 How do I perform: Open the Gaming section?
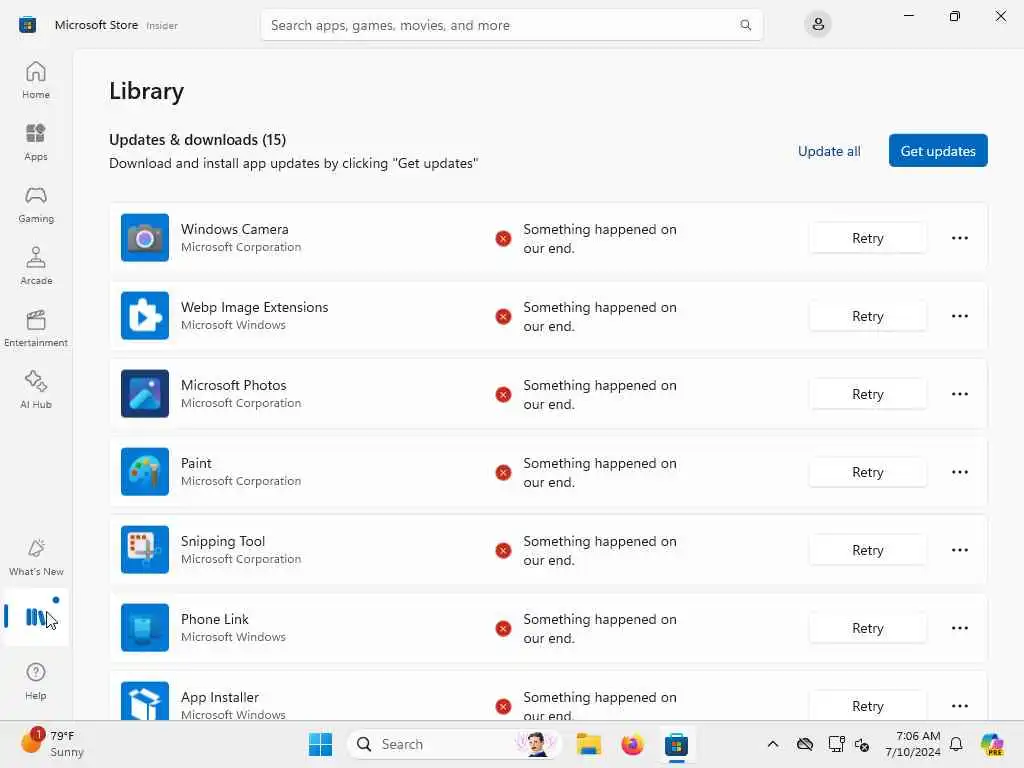pyautogui.click(x=36, y=204)
